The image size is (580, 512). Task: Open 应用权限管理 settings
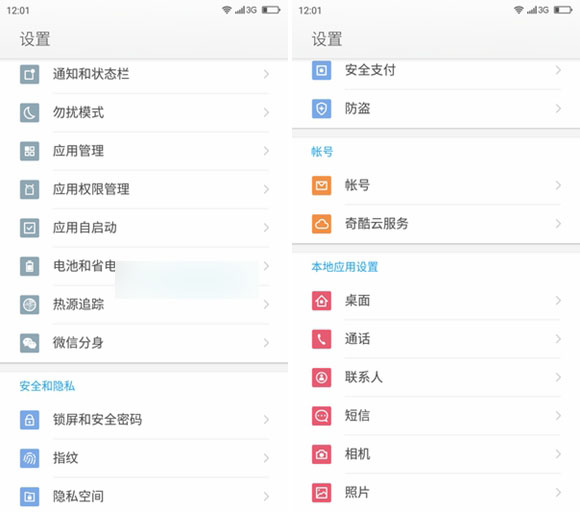(144, 189)
